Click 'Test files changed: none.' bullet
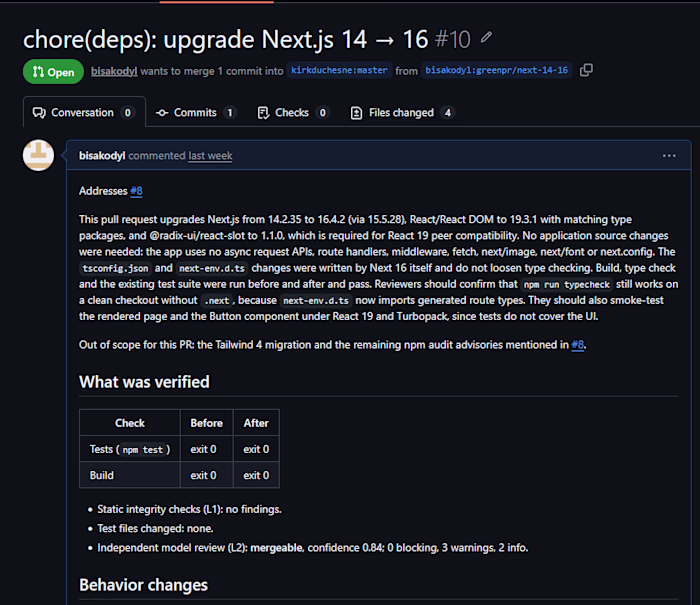 155,529
